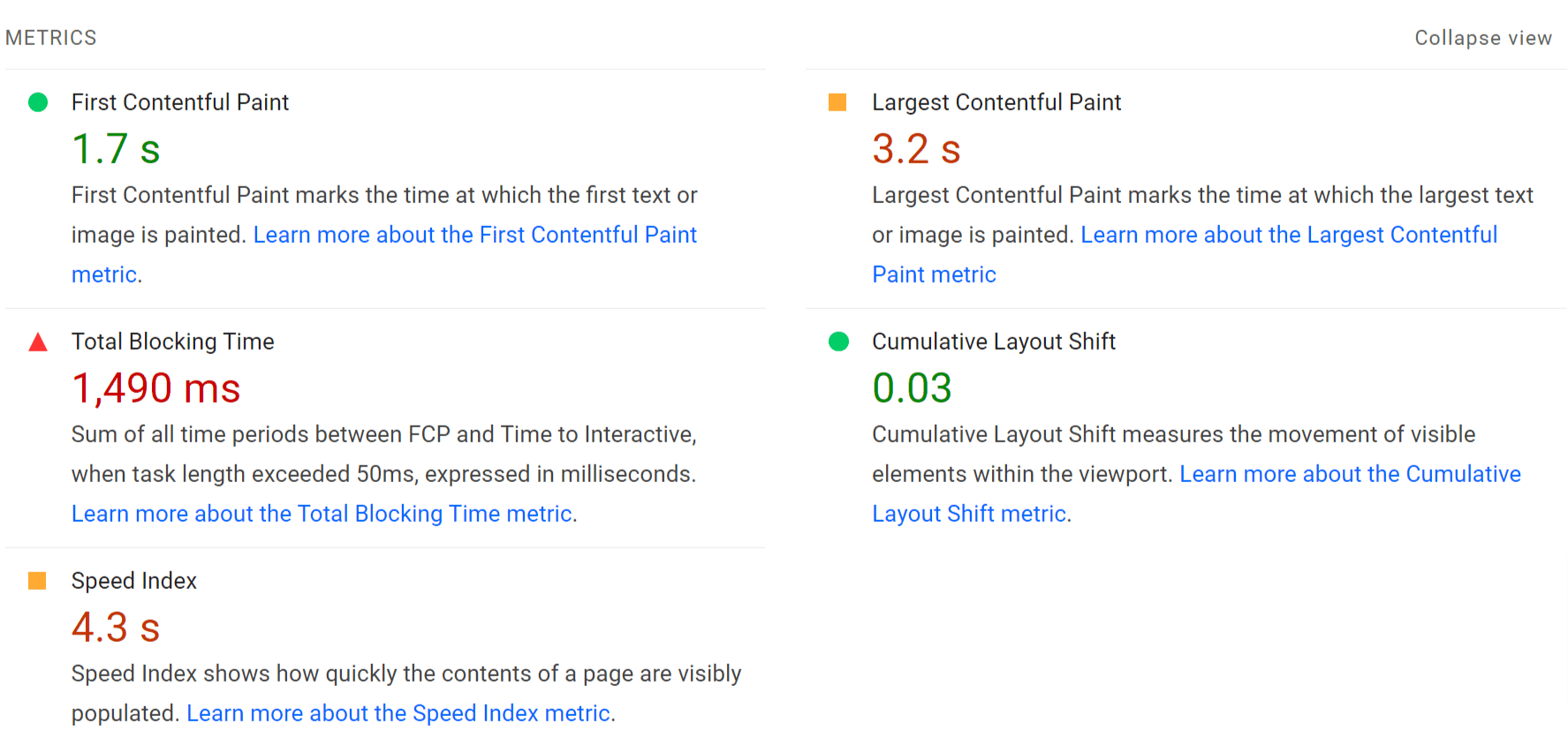Image resolution: width=1568 pixels, height=731 pixels.
Task: Click the green First Contentful Paint status icon
Action: click(37, 102)
